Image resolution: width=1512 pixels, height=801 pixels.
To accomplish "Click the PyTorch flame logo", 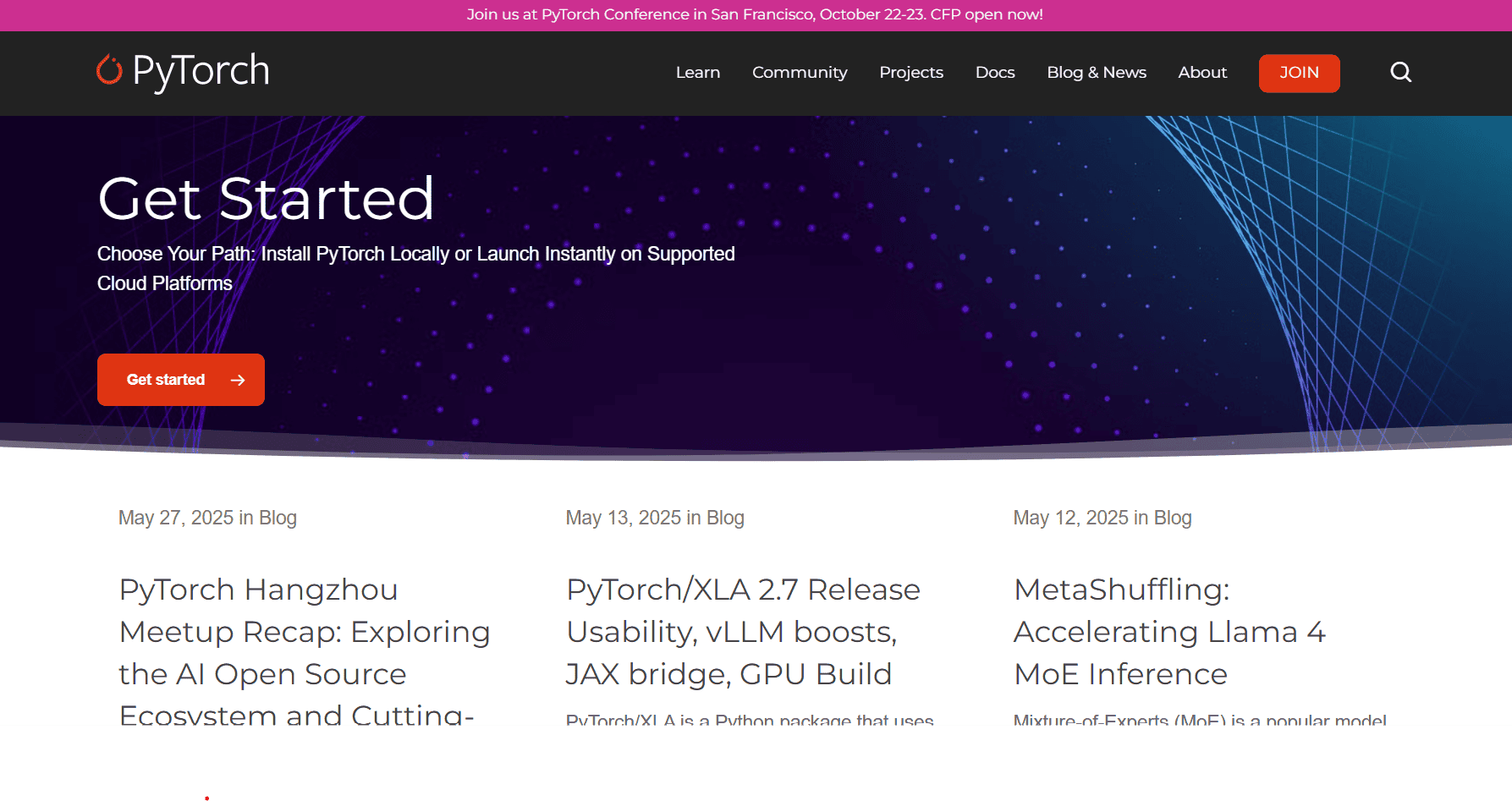I will click(x=108, y=70).
